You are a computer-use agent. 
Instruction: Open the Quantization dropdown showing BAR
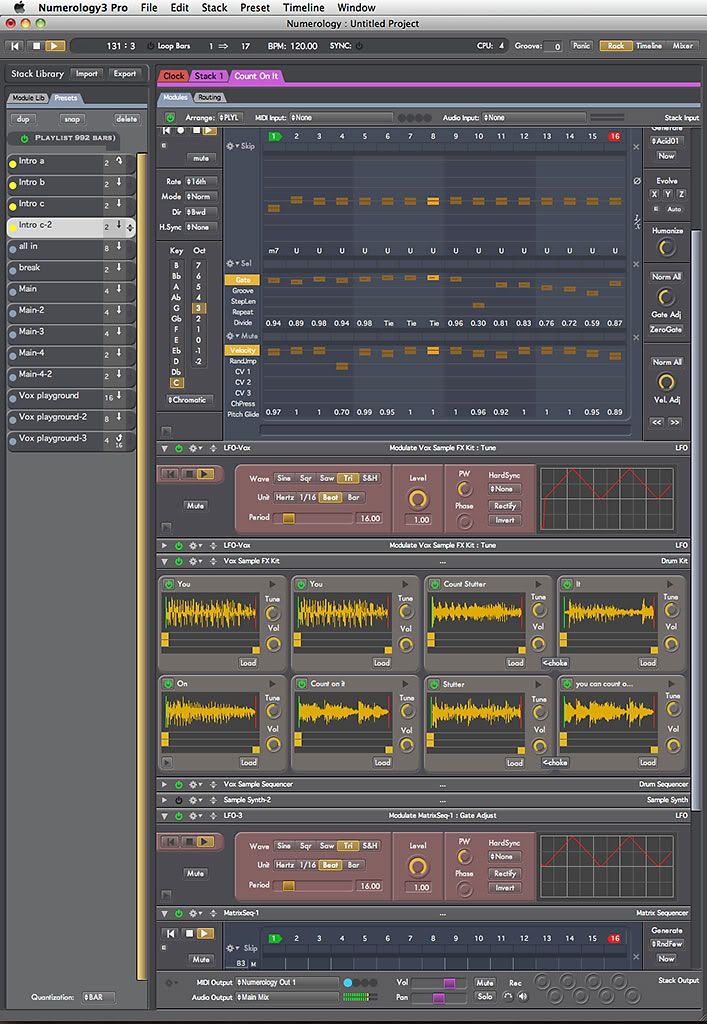pos(99,997)
